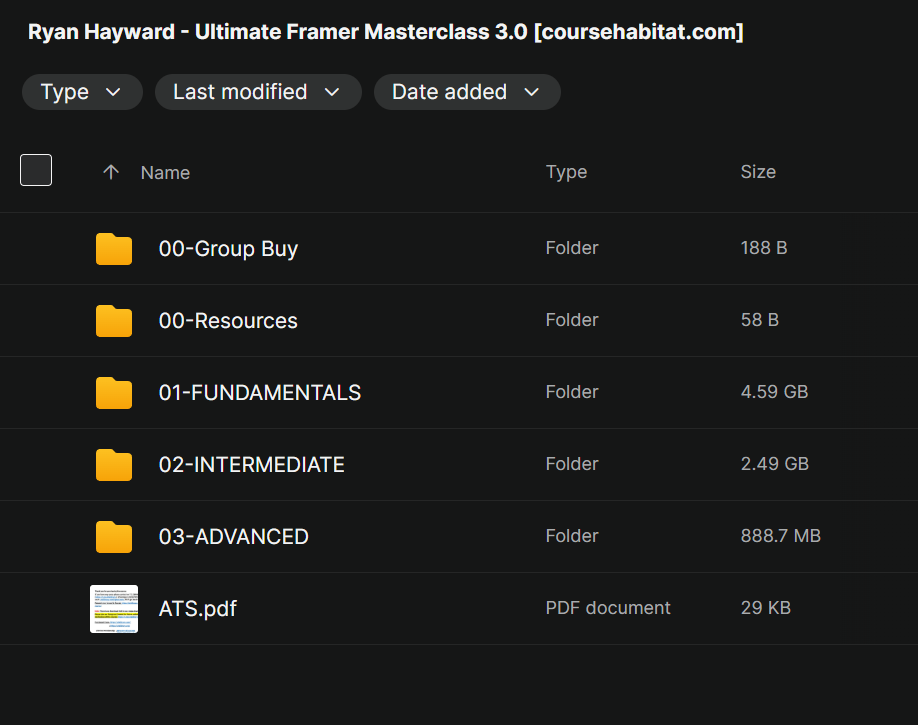Open the 00-Group Buy folder name
The image size is (918, 725).
coord(228,249)
